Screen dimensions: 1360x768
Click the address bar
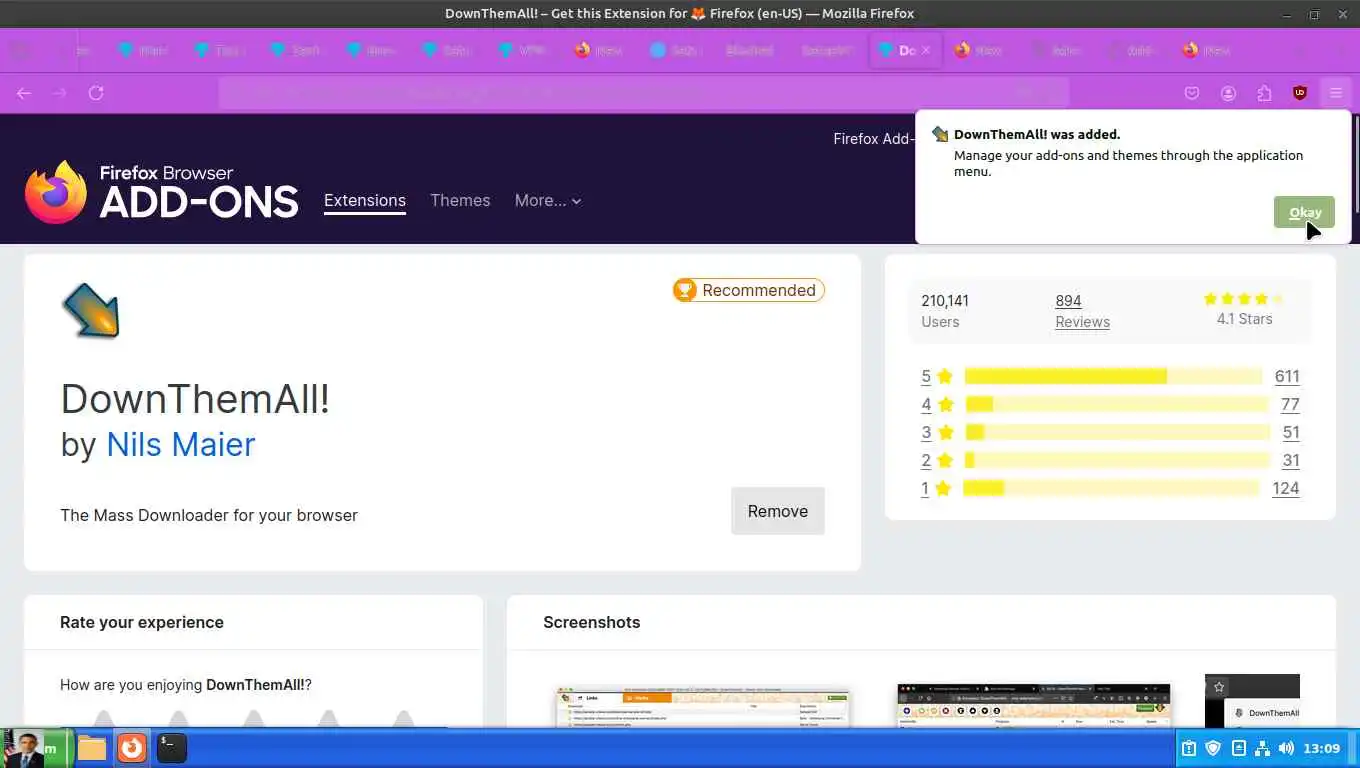point(643,93)
